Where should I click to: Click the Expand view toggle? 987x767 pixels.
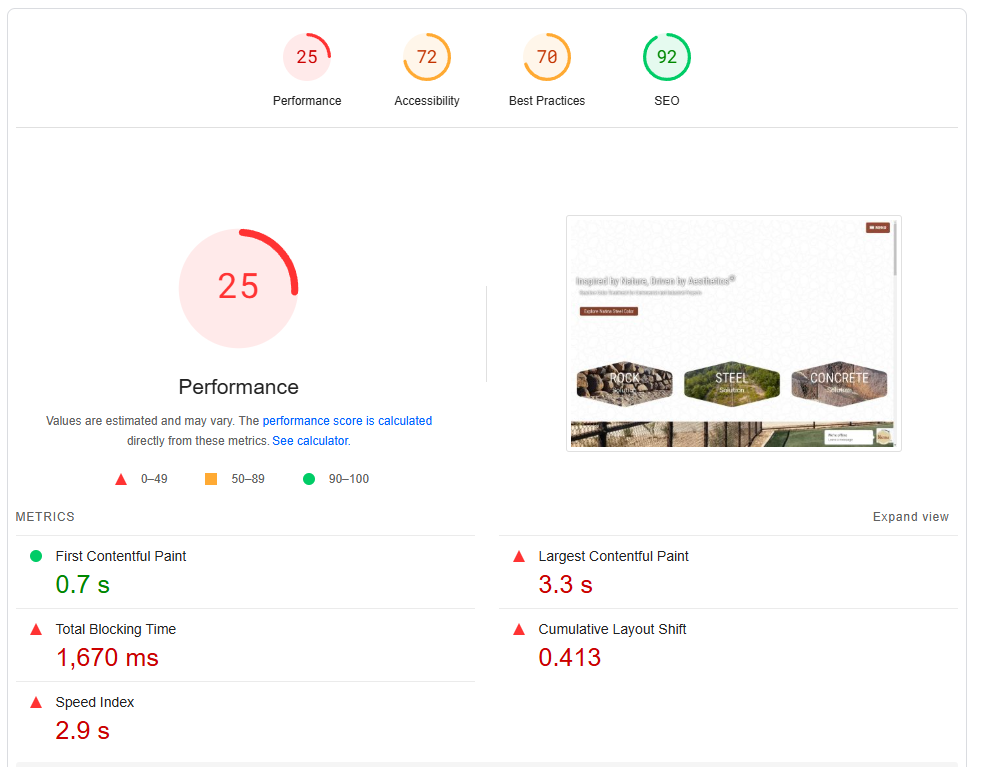click(910, 517)
